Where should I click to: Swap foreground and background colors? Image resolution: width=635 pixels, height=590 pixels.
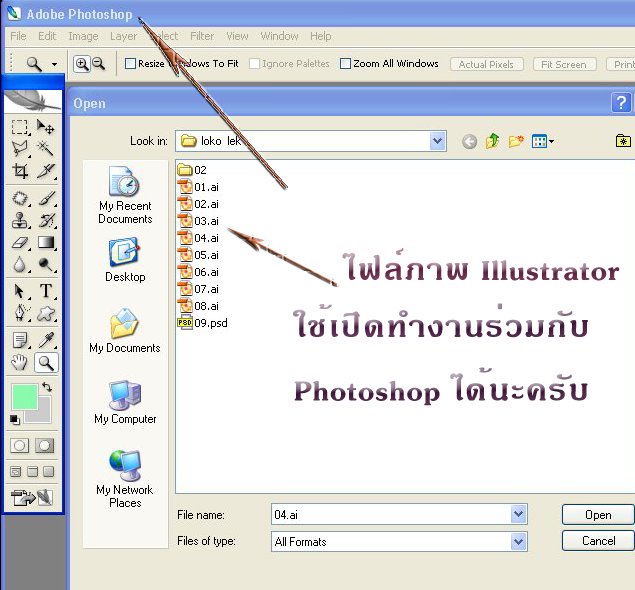click(x=47, y=387)
